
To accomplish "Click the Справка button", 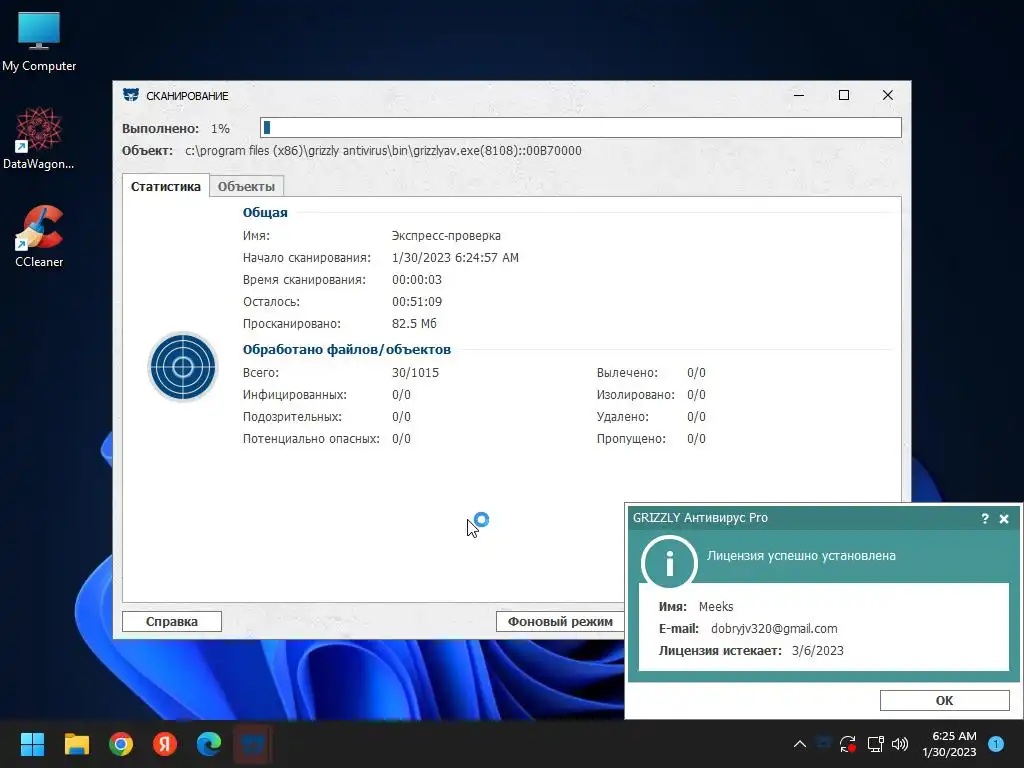I will (172, 622).
